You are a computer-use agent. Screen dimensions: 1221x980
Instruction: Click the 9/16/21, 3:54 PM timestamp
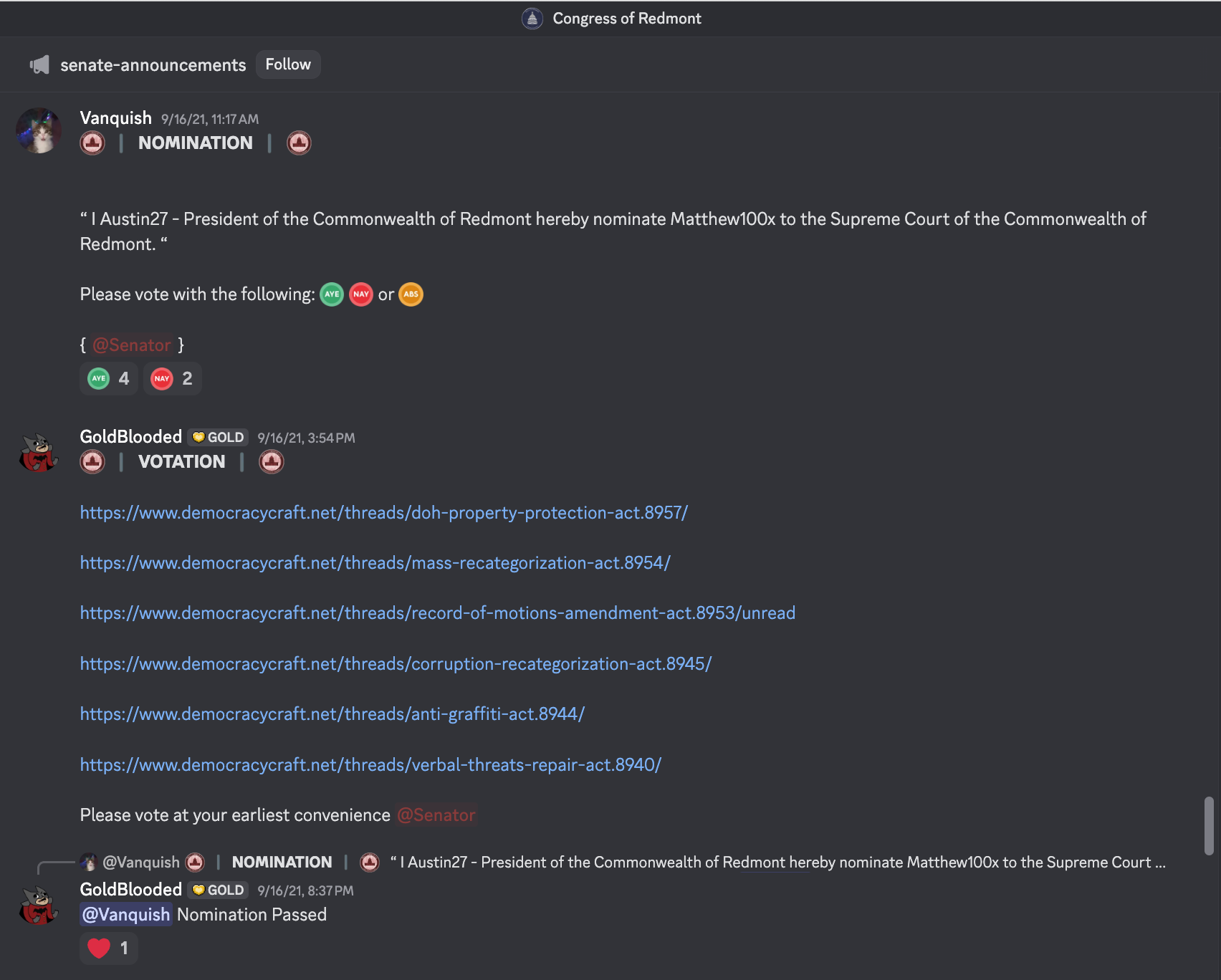306,438
